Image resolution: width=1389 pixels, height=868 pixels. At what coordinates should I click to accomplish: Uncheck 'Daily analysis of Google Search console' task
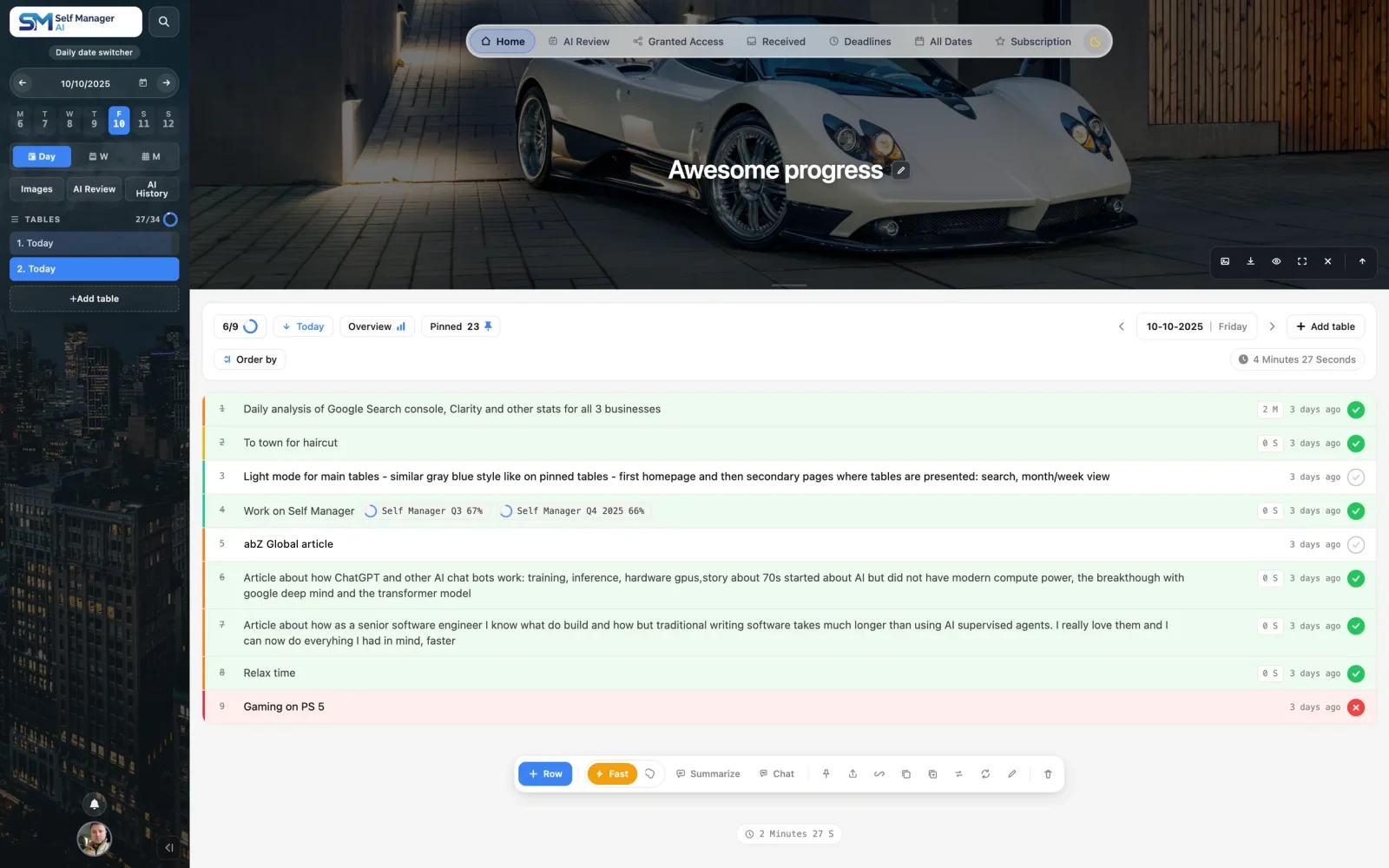coord(1356,410)
